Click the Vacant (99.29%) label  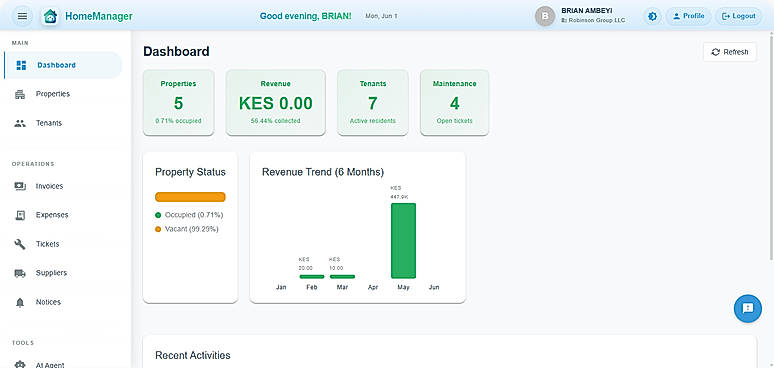[192, 229]
